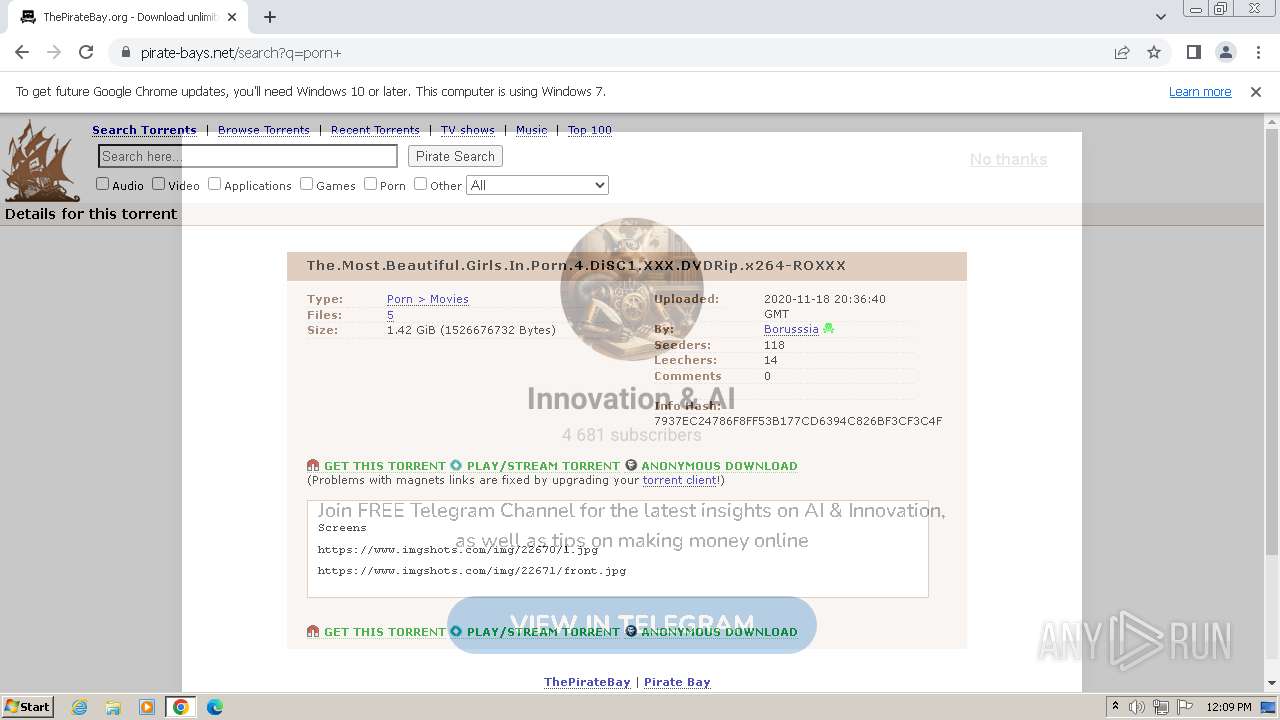Tick the Audio checkbox
The image size is (1280, 720).
[102, 184]
